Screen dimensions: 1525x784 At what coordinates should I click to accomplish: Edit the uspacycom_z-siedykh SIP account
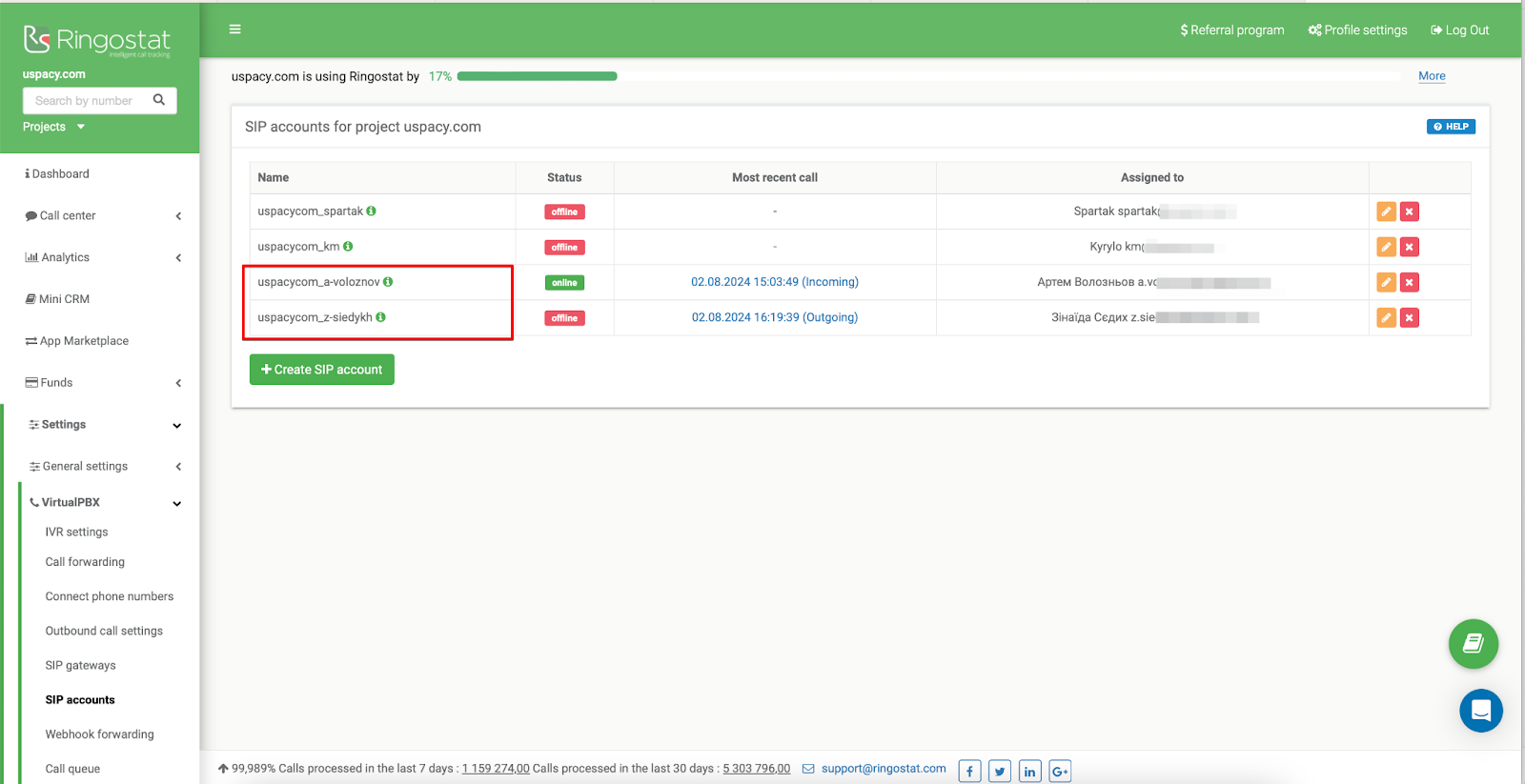point(1386,317)
